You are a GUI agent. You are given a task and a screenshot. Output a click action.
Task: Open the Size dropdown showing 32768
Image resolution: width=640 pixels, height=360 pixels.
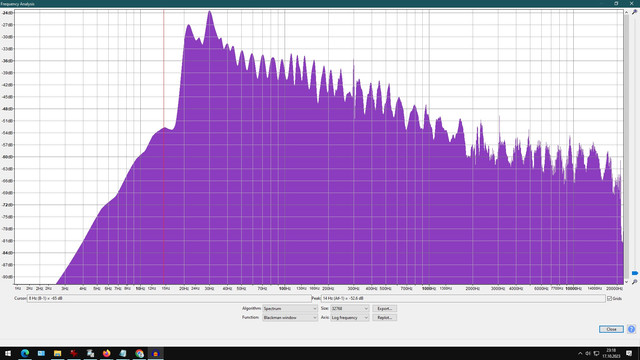[x=350, y=309]
